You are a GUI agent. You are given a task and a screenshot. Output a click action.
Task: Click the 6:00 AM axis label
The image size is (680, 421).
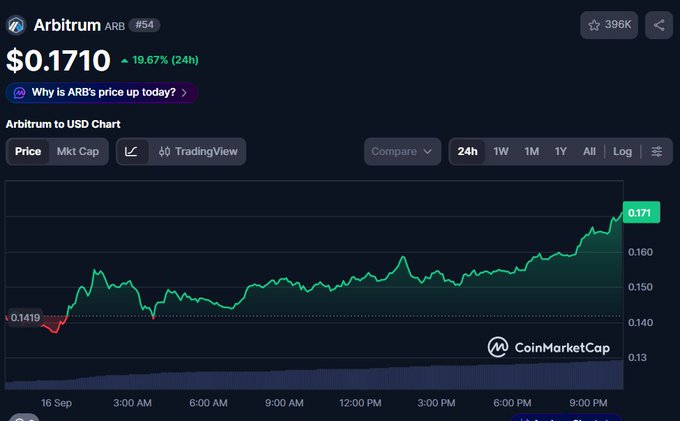(208, 403)
